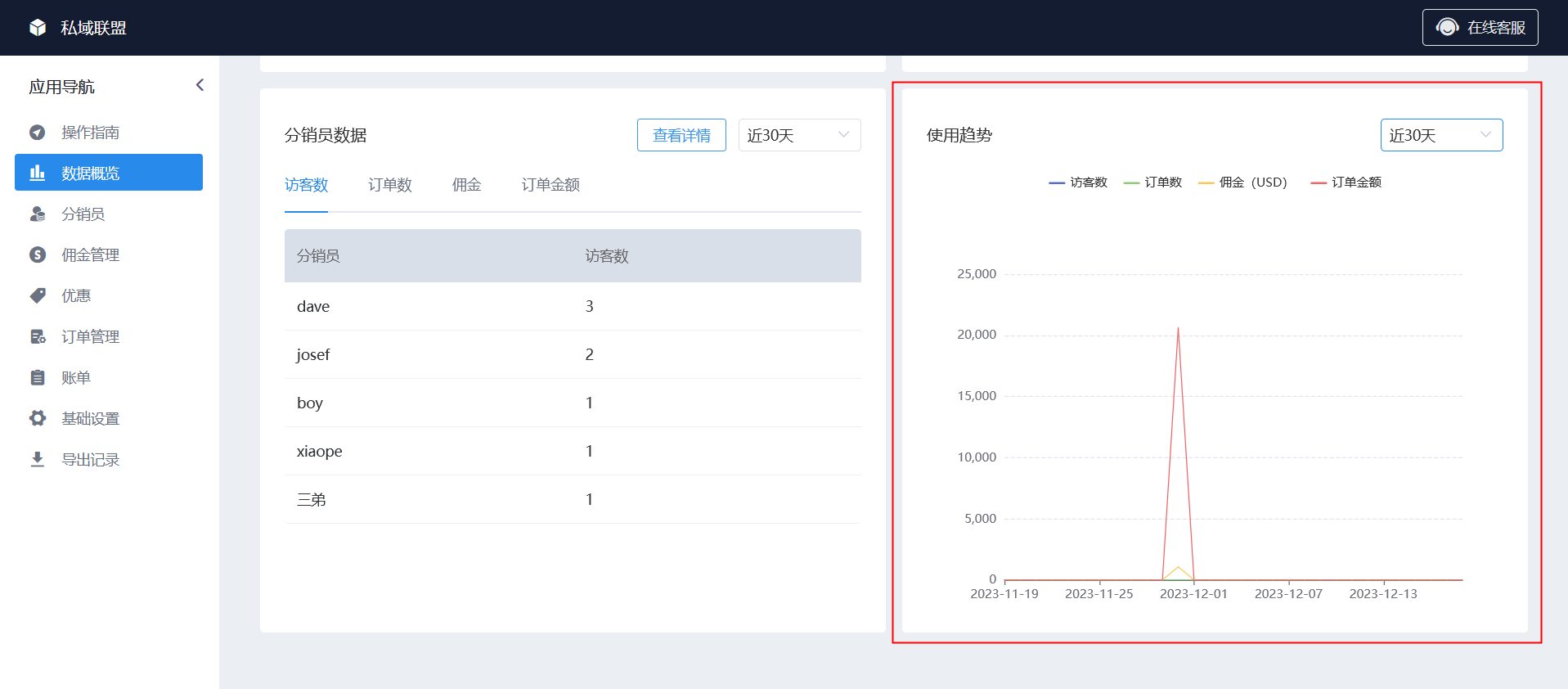1568x689 pixels.
Task: Open 基础设置 sidebar item
Action: click(x=109, y=419)
